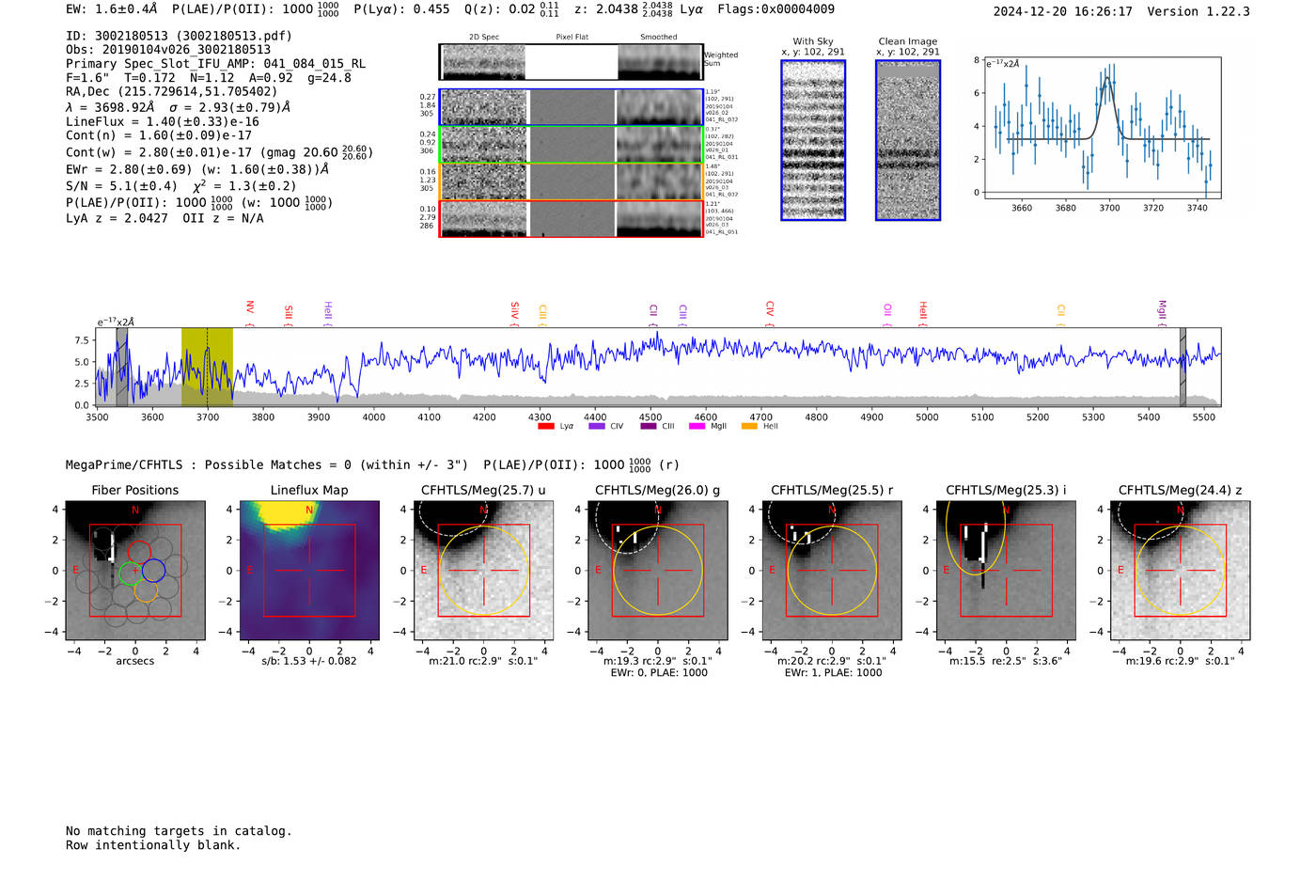Click the Flags:0x00004009 text
1316x896 pixels.
775,9
